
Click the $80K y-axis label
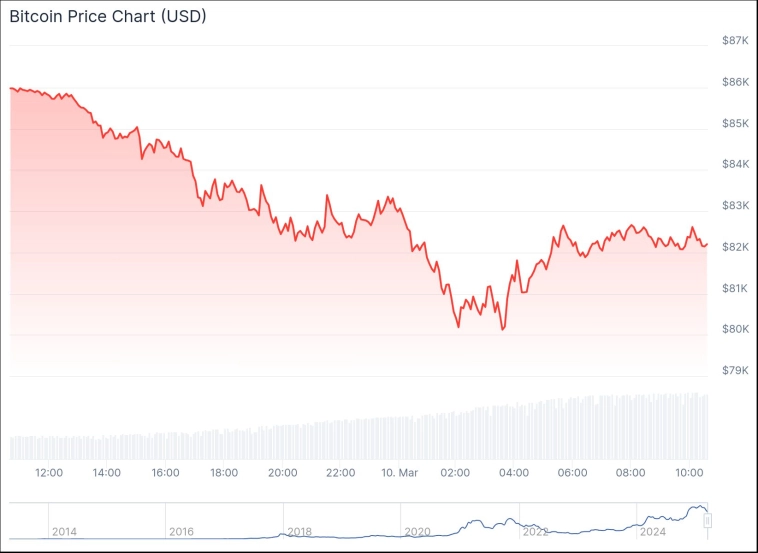pos(735,329)
